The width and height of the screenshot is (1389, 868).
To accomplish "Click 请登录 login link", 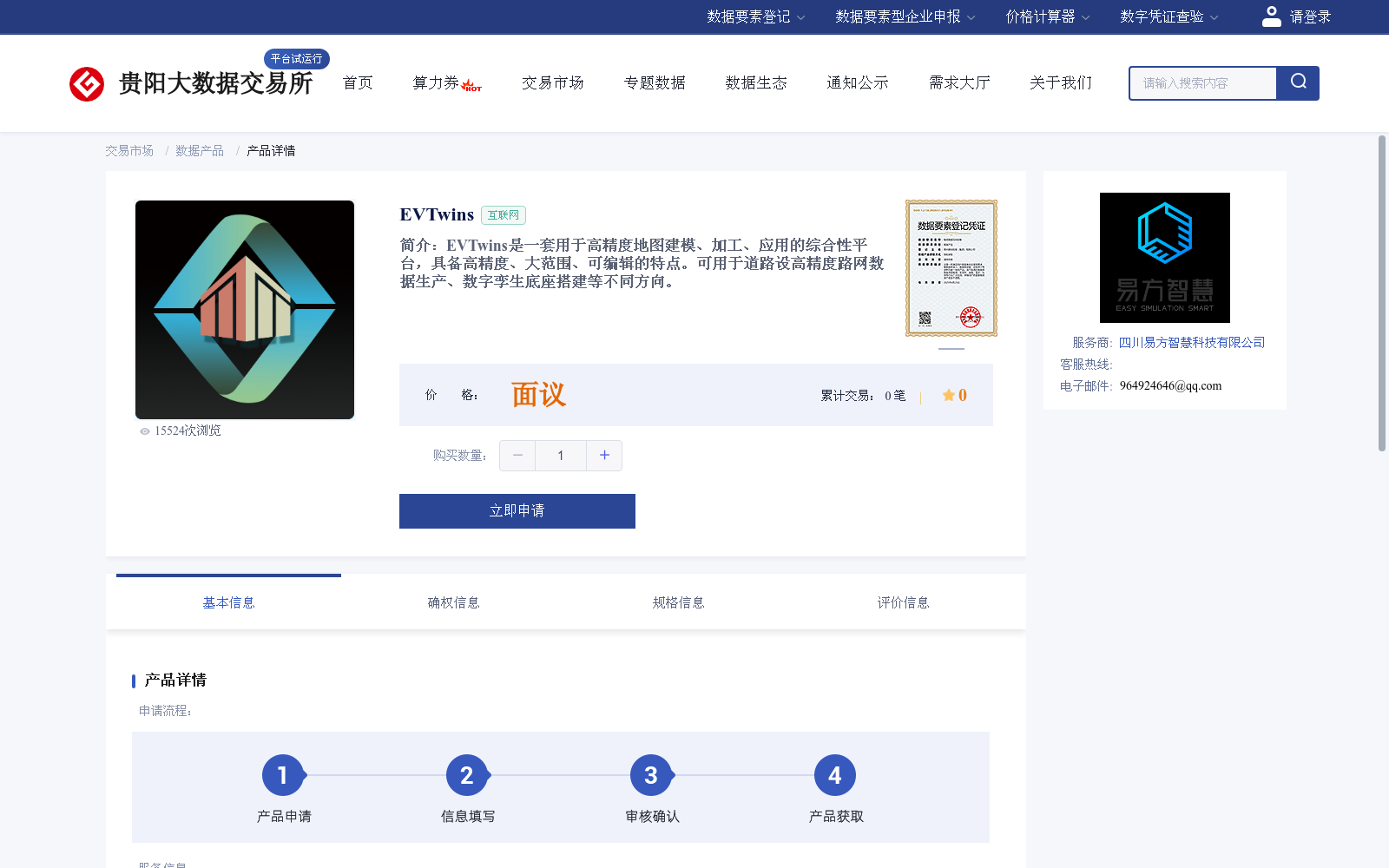I will [x=1310, y=16].
